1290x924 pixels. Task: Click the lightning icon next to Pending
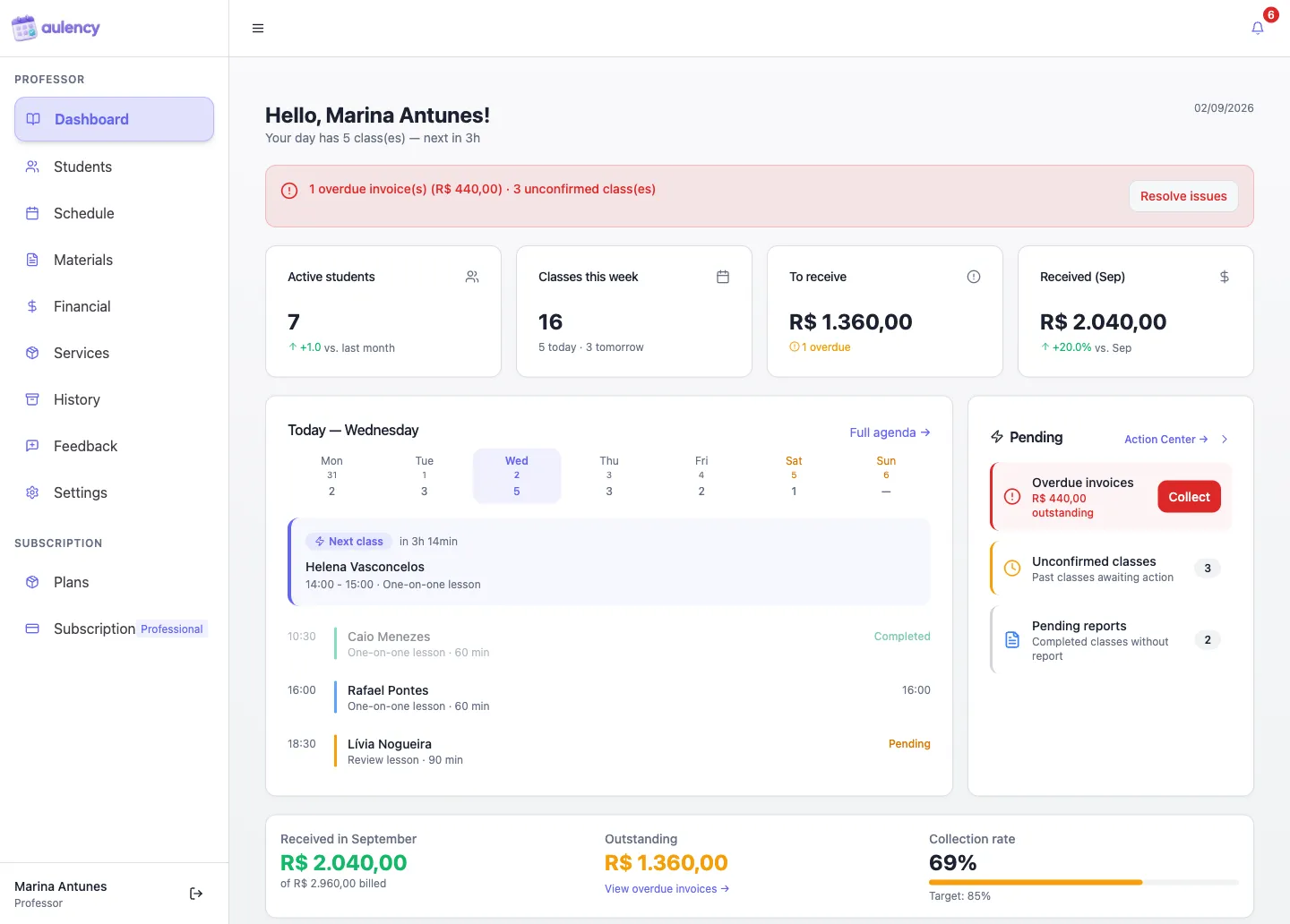tap(997, 437)
